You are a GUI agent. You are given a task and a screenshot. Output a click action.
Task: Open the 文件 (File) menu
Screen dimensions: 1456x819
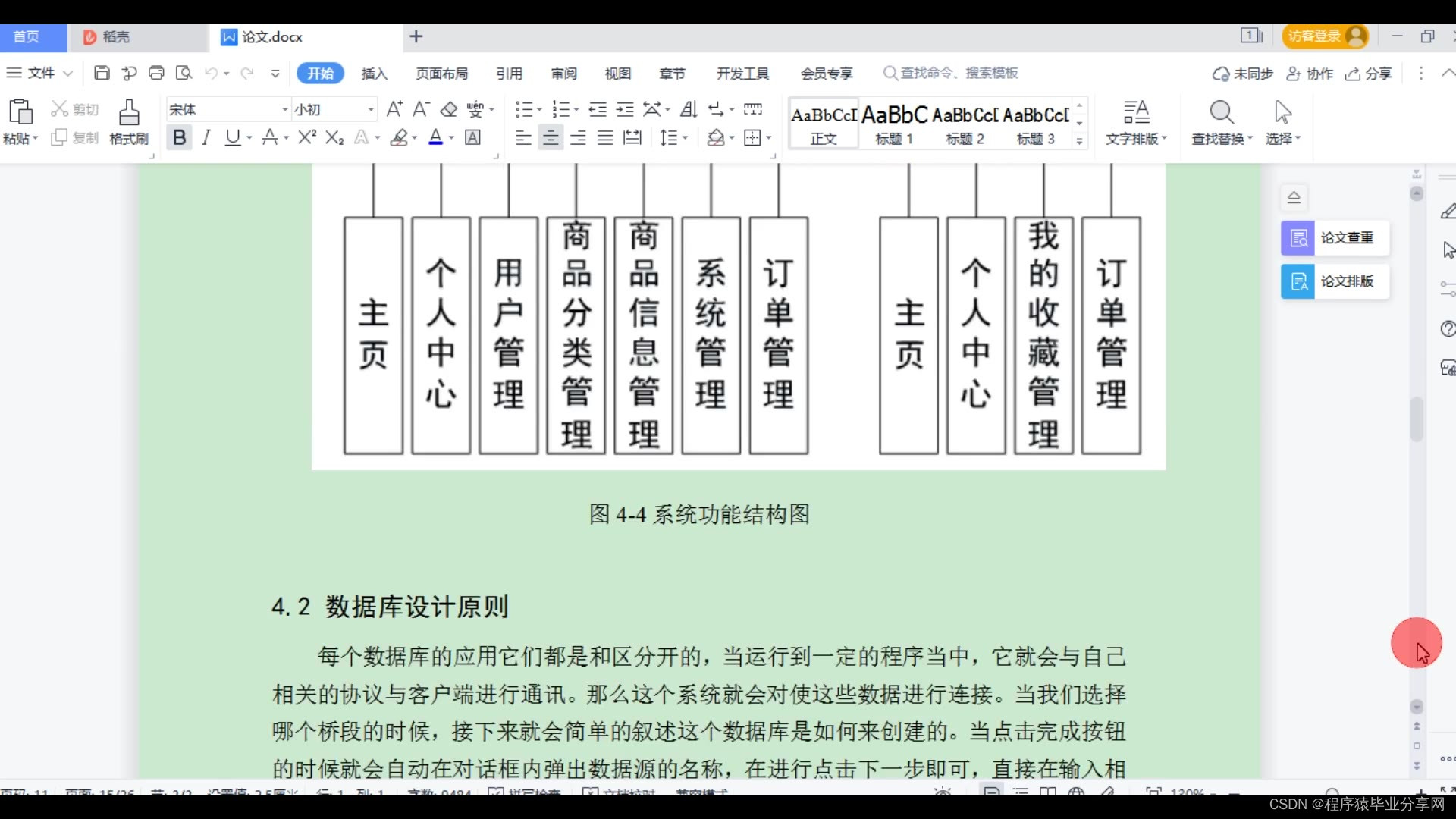[39, 73]
